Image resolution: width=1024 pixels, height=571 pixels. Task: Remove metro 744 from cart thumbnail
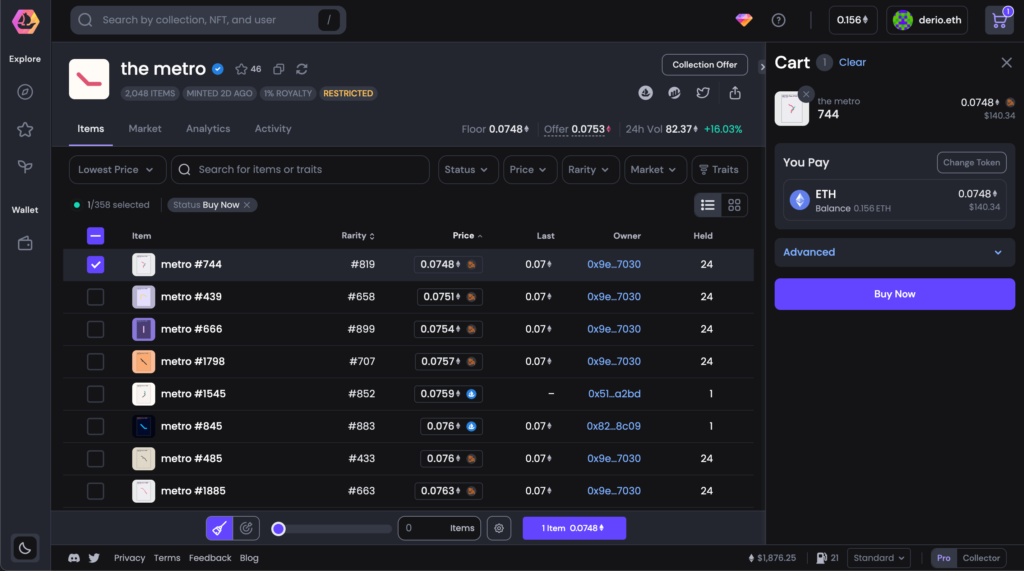click(x=806, y=94)
